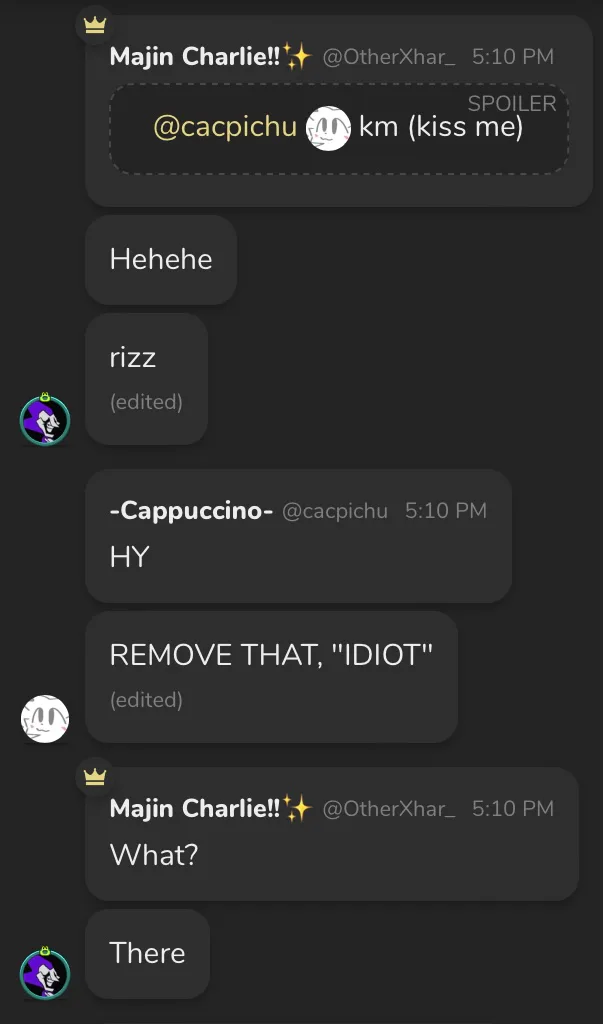Click the crown badge above the "What?" message

[95, 777]
